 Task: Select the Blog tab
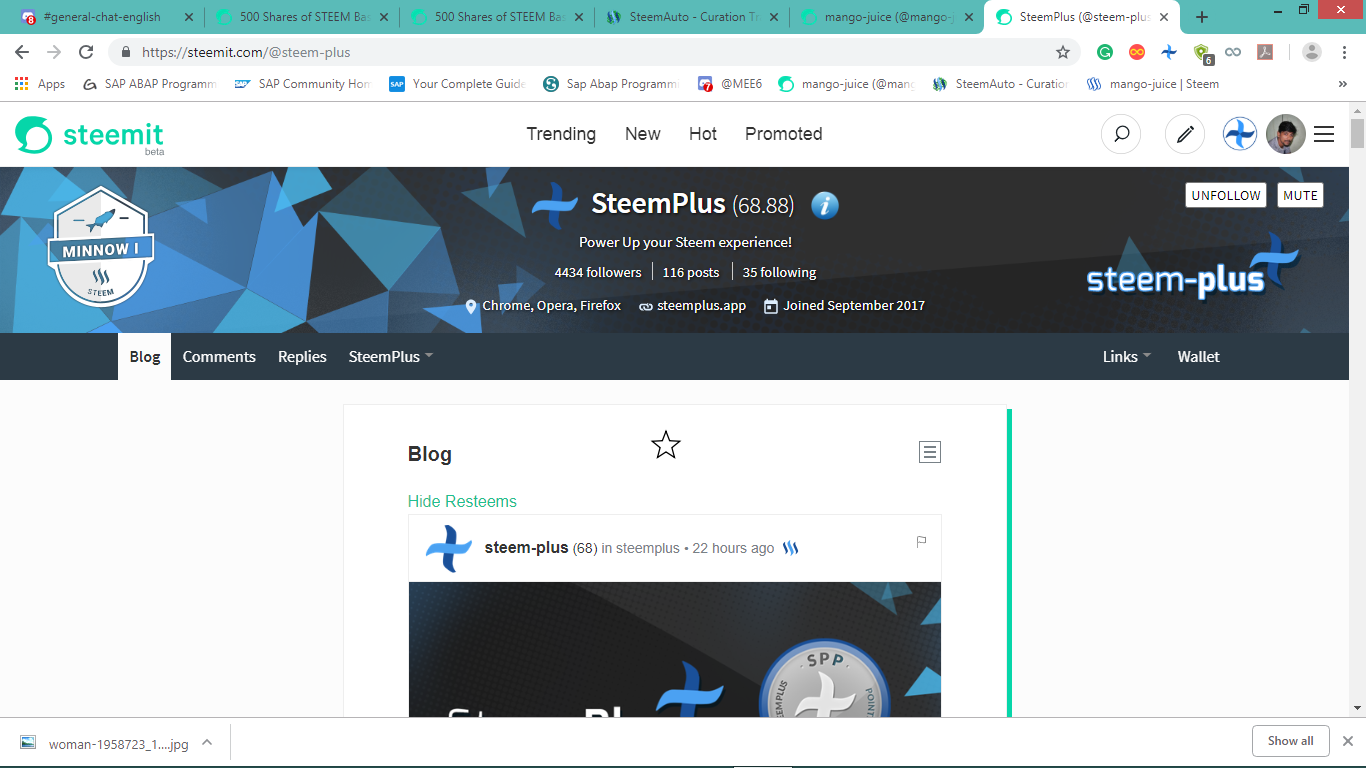145,357
